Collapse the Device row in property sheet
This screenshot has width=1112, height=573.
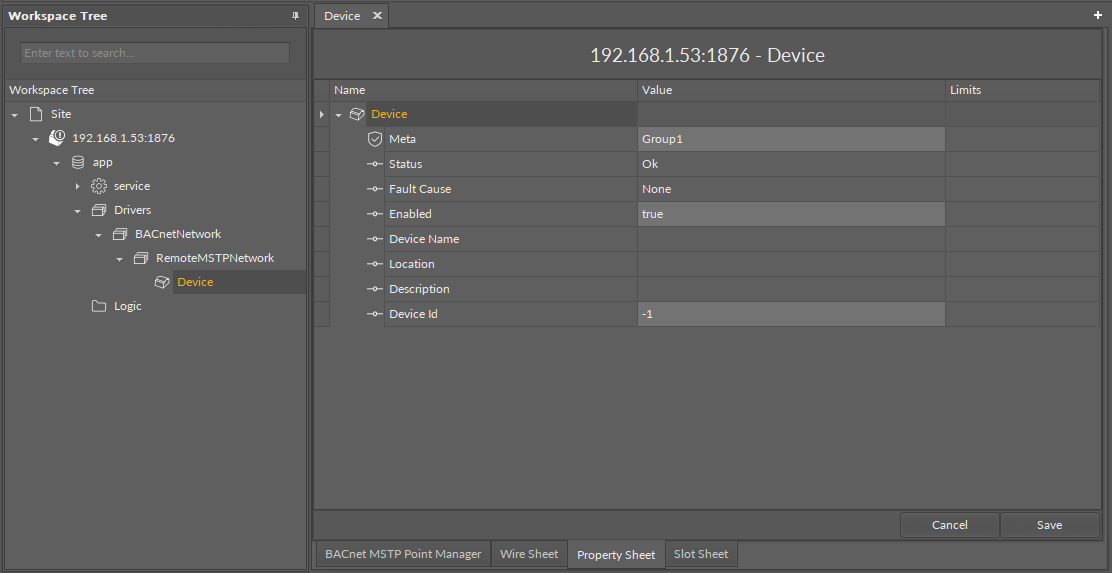point(339,115)
